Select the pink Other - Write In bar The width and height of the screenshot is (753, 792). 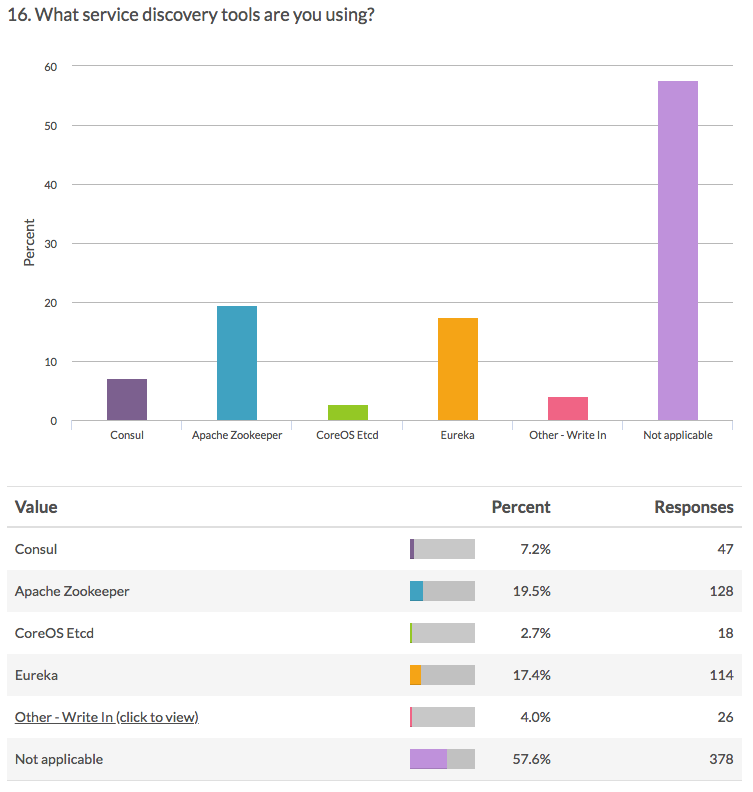(568, 409)
